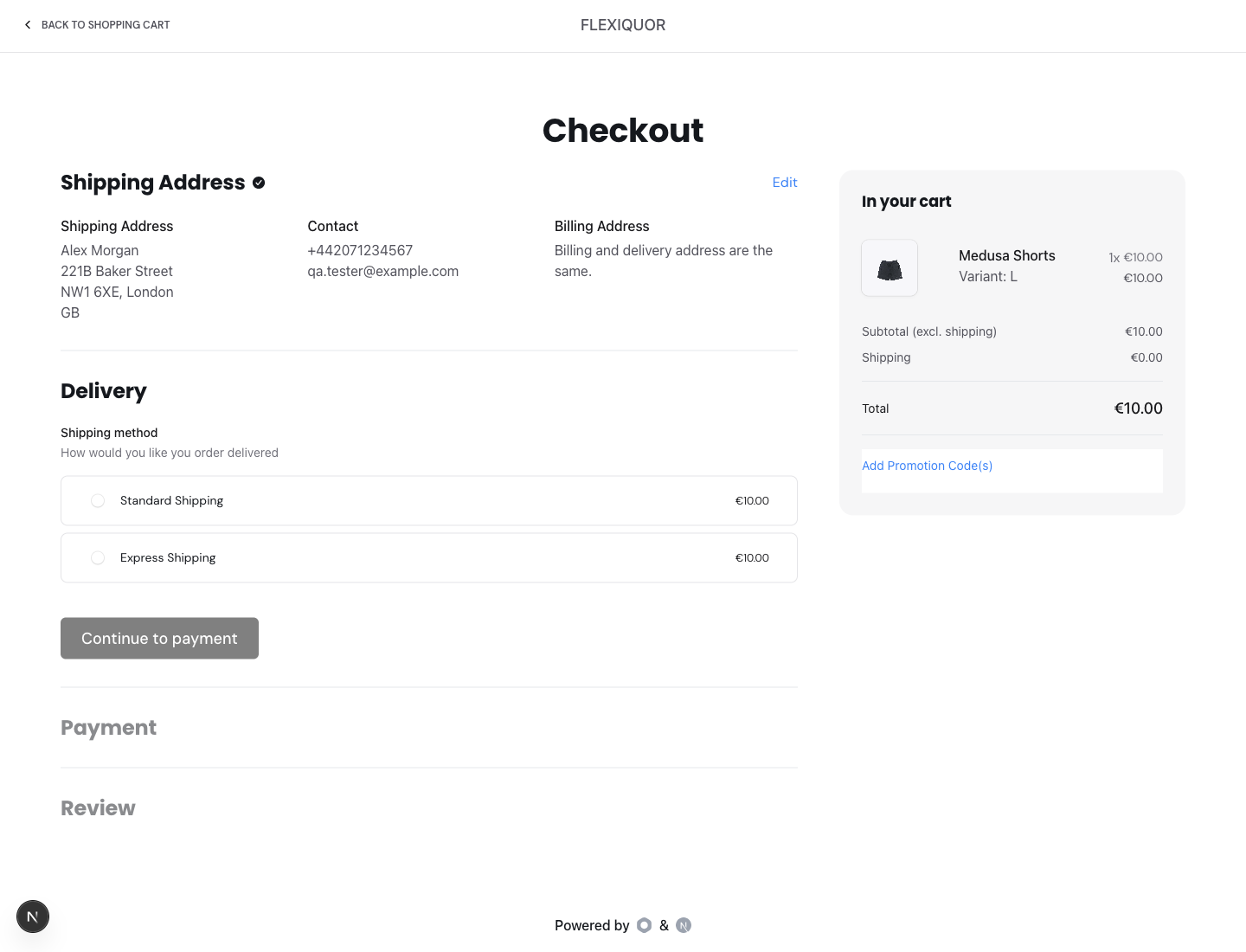The image size is (1246, 952).
Task: Click the Payment section heading
Action: coord(108,728)
